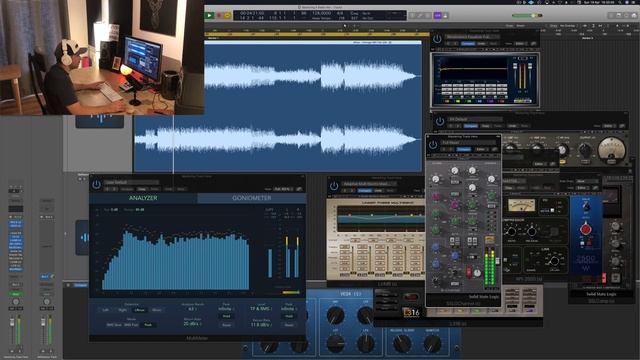Click link icon in SSL Channel header
The height and width of the screenshot is (360, 640).
click(x=495, y=149)
